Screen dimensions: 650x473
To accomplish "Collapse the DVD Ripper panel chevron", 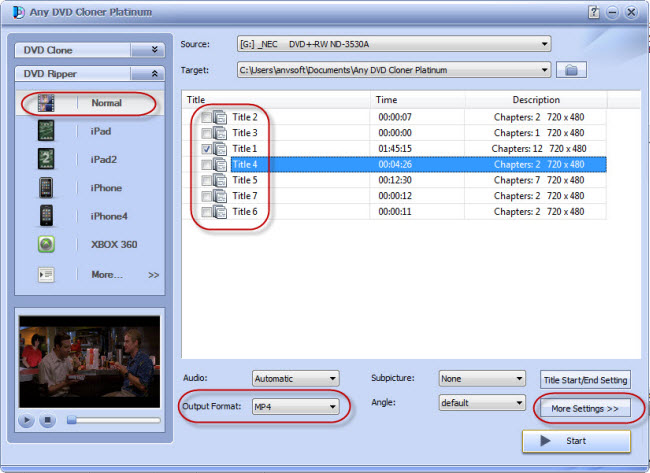I will 155,74.
